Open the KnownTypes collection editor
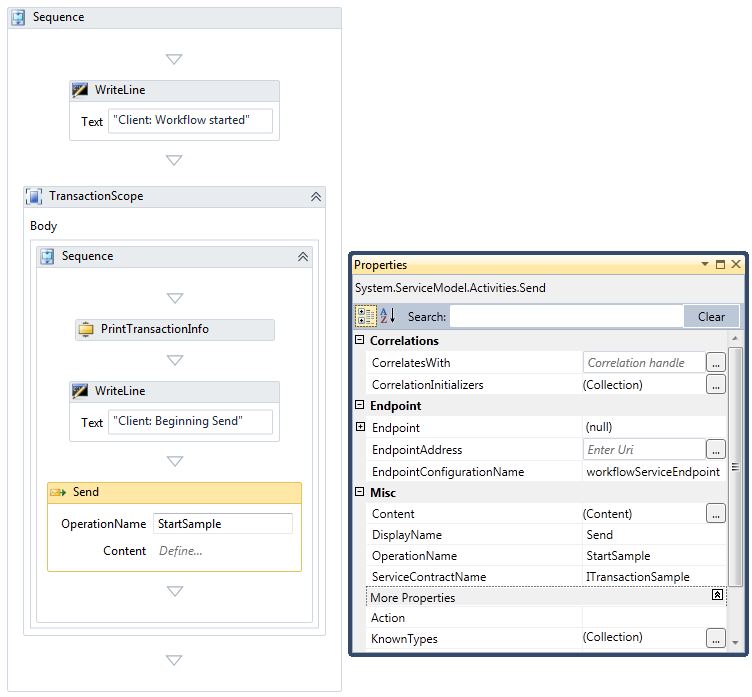This screenshot has width=752, height=697. pyautogui.click(x=716, y=638)
